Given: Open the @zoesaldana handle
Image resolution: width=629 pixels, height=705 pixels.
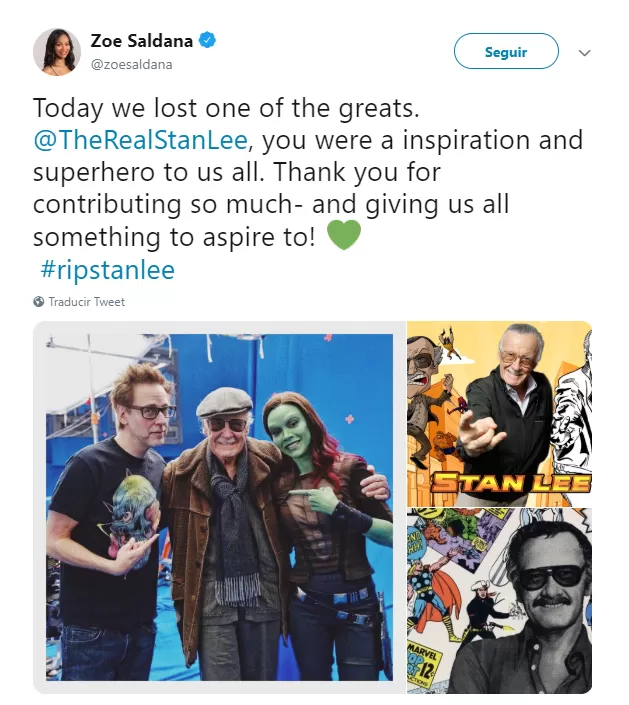Looking at the screenshot, I should click(131, 65).
